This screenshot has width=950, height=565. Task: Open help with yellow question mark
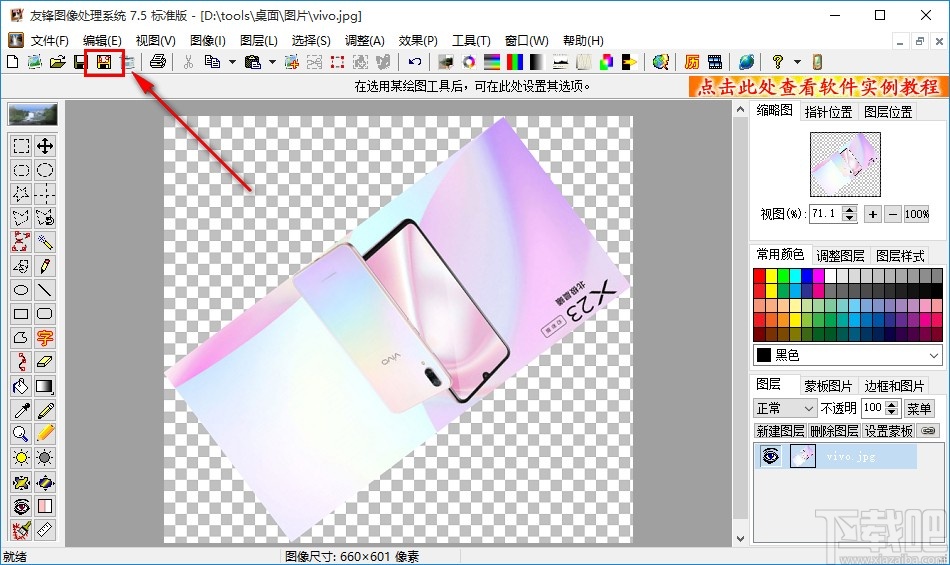click(x=778, y=62)
